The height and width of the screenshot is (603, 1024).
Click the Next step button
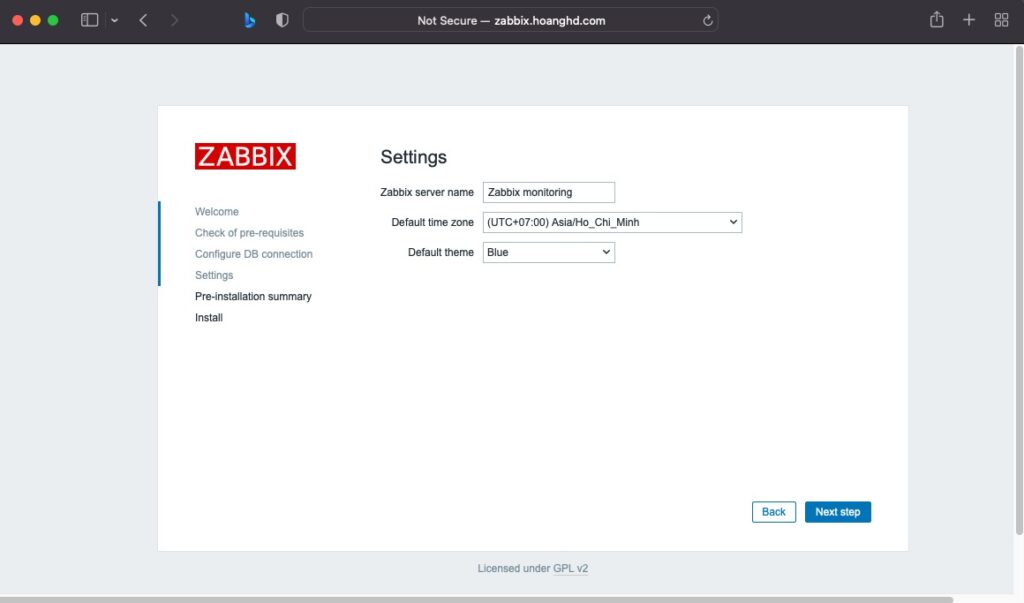(837, 512)
